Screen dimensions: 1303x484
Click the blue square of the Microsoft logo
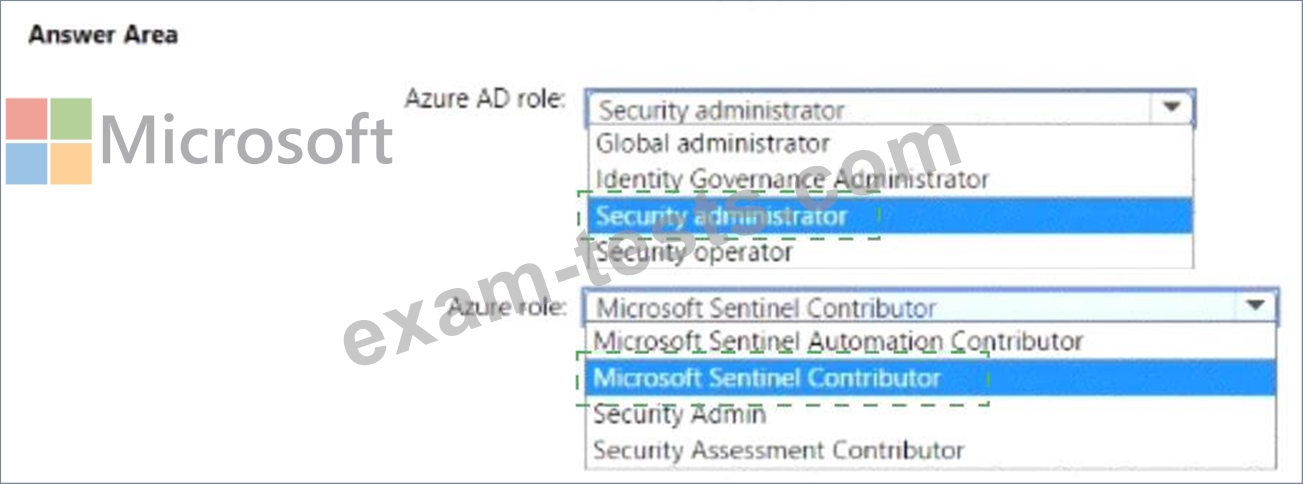pos(27,163)
